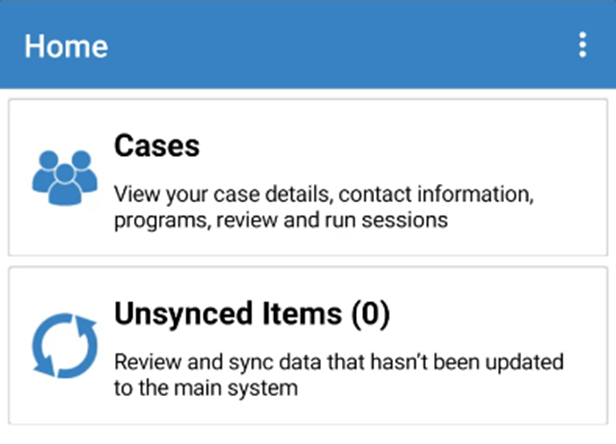Viewport: 616px width, 444px height.
Task: Select the Cases heading
Action: click(x=157, y=146)
